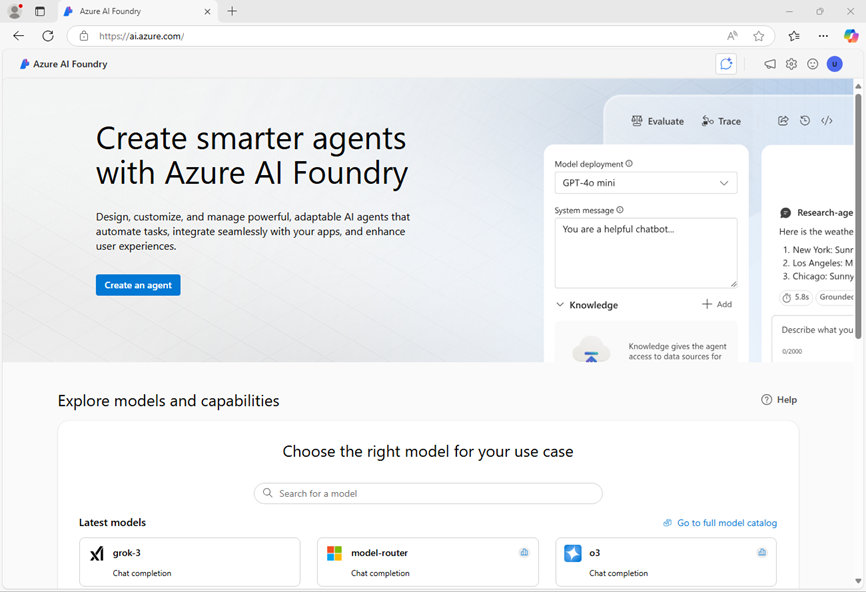The height and width of the screenshot is (592, 866).
Task: Open the o3 model card
Action: coord(666,562)
